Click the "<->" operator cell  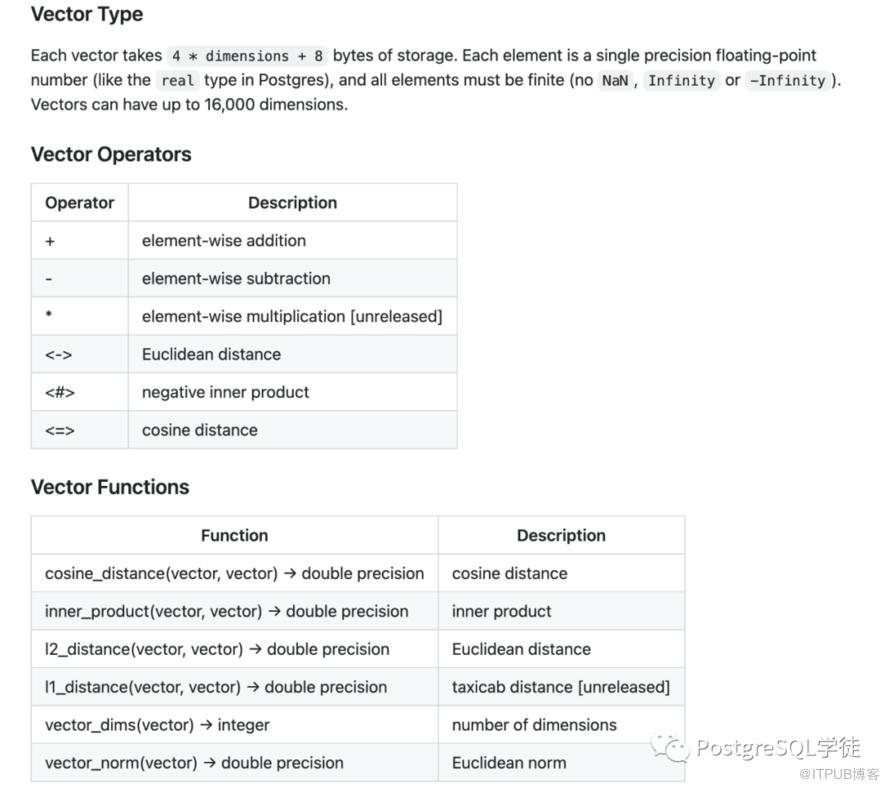click(x=59, y=355)
